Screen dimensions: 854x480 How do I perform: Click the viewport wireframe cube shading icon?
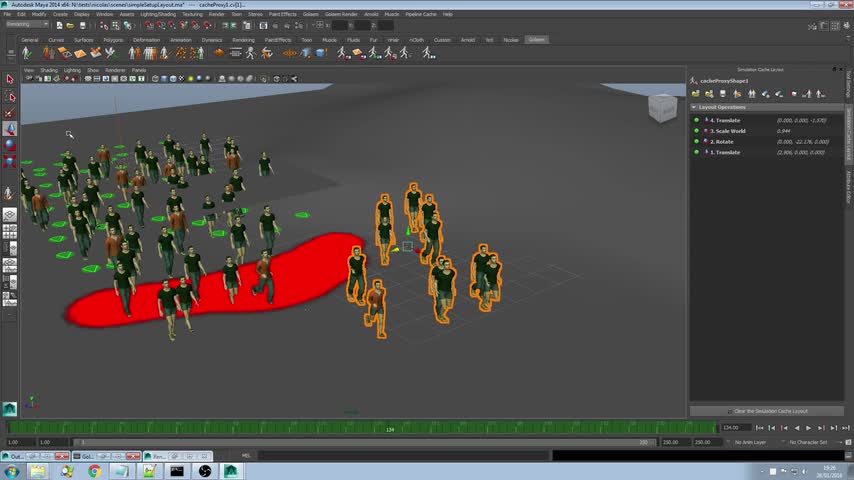coord(155,78)
